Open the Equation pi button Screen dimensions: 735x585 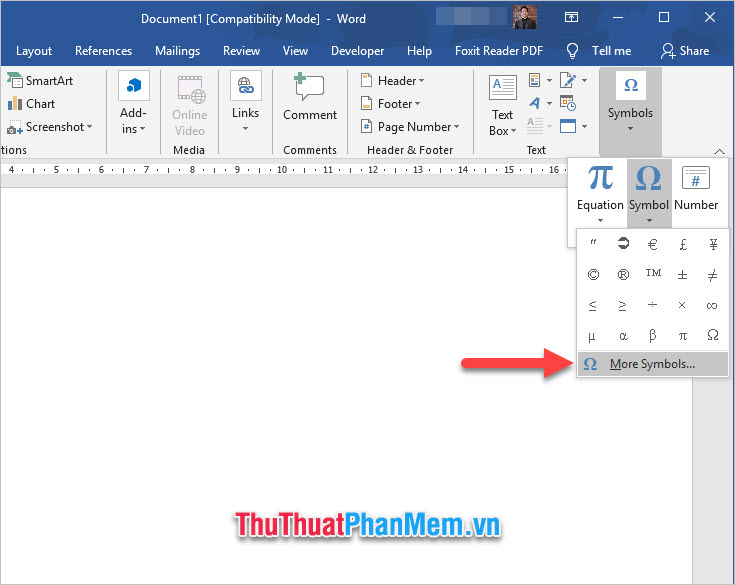600,193
